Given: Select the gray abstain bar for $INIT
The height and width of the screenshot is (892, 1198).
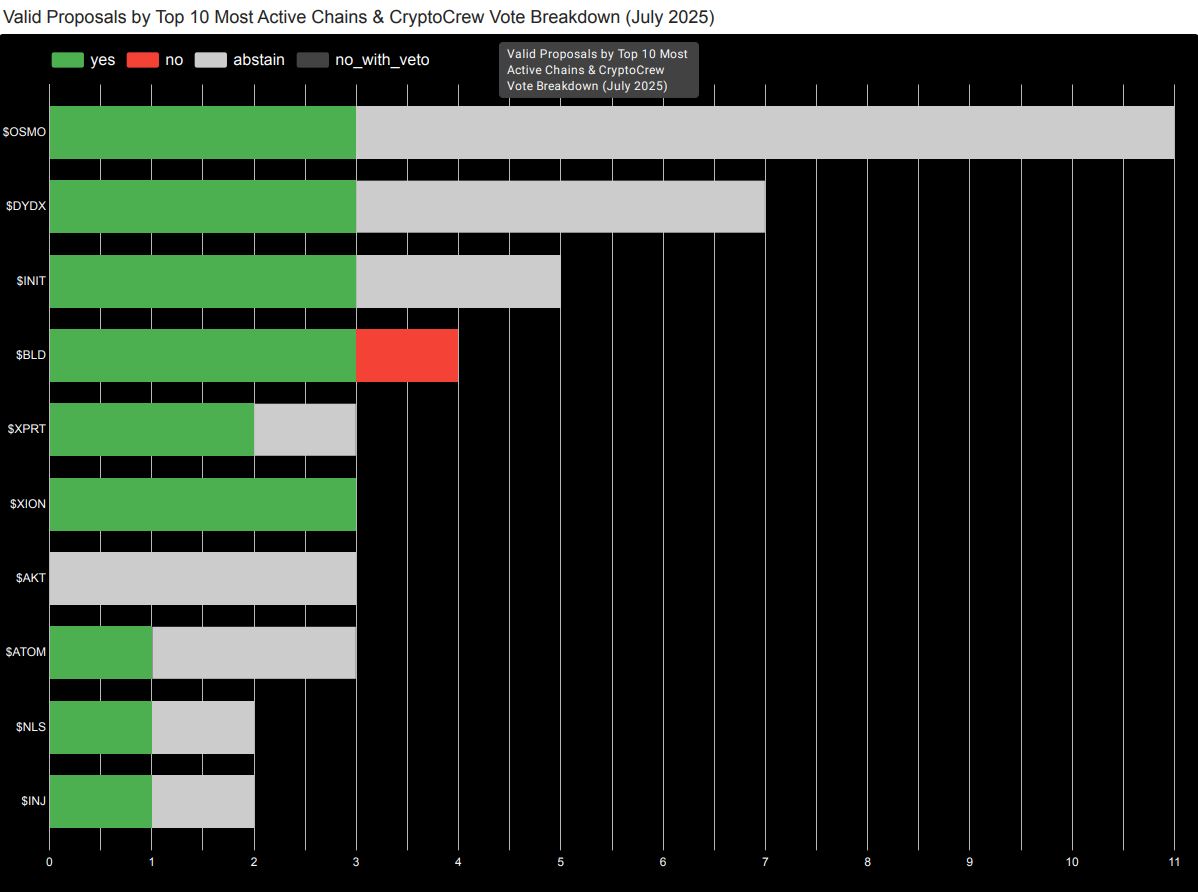Looking at the screenshot, I should [458, 281].
